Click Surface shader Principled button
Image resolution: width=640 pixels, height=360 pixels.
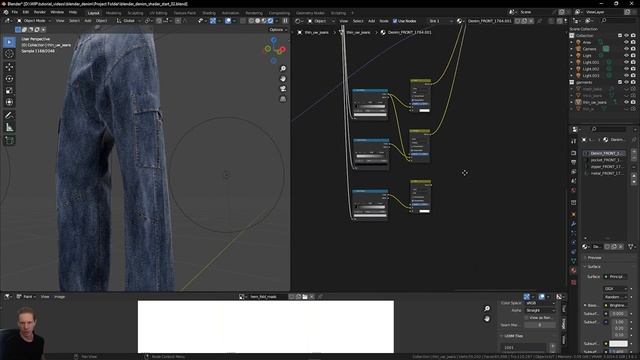(x=616, y=277)
